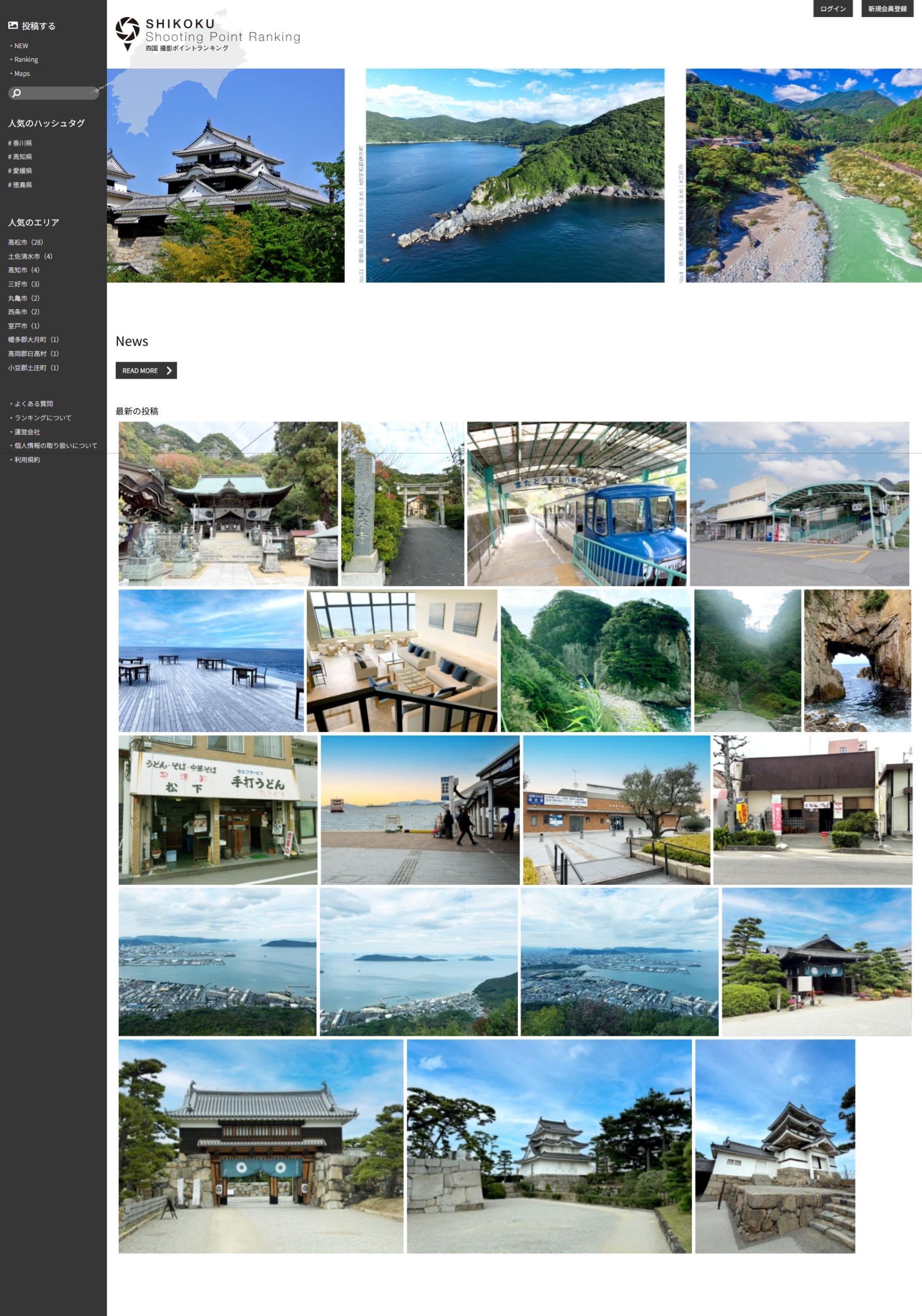Image resolution: width=922 pixels, height=1316 pixels.
Task: Click the arrow on READ MORE button
Action: [169, 370]
